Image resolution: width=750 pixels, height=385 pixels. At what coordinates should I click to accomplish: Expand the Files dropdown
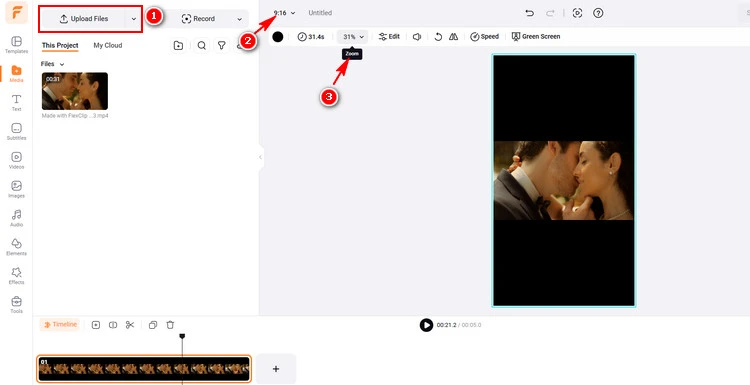click(52, 64)
